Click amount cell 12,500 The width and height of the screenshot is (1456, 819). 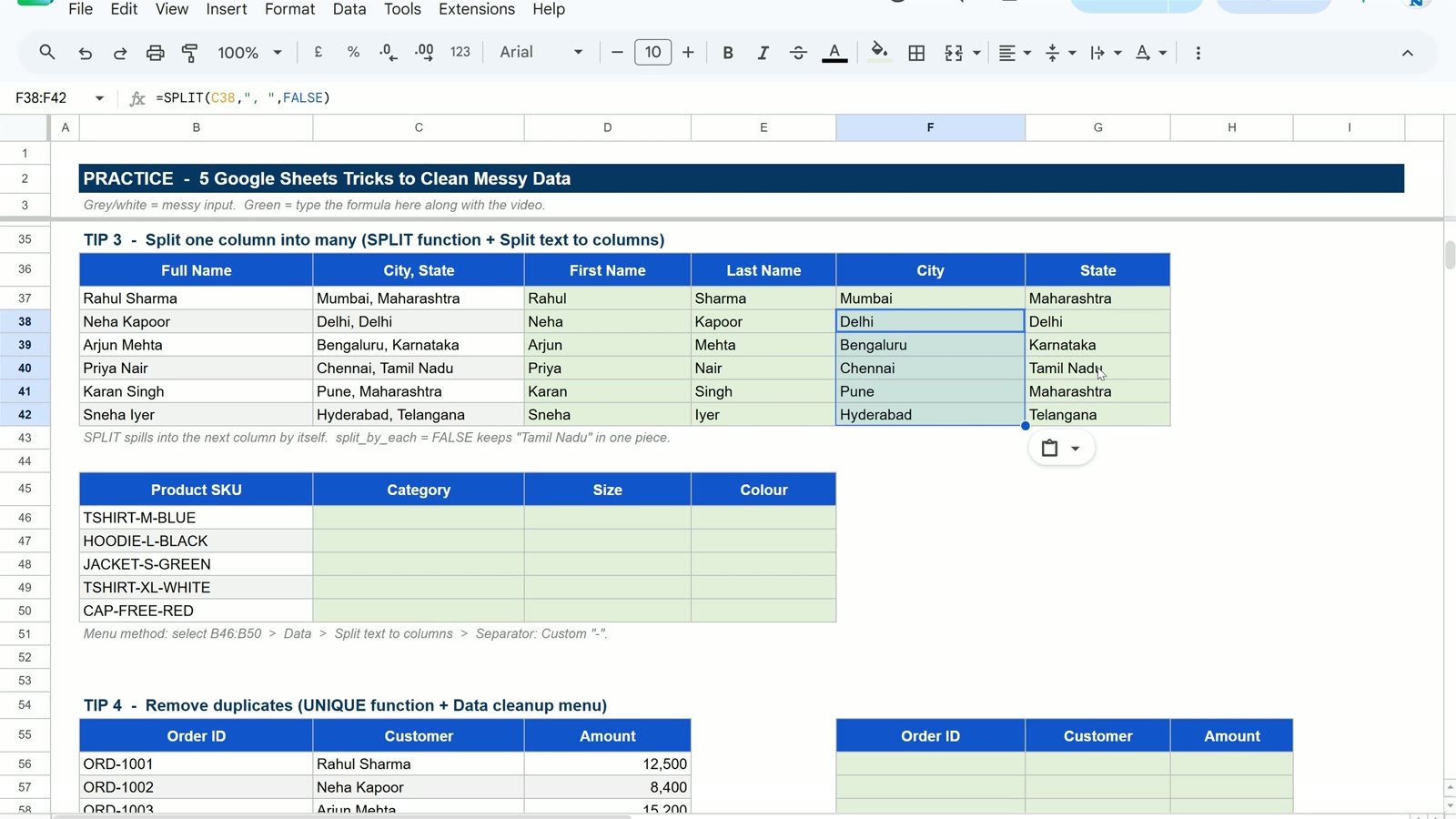608,763
